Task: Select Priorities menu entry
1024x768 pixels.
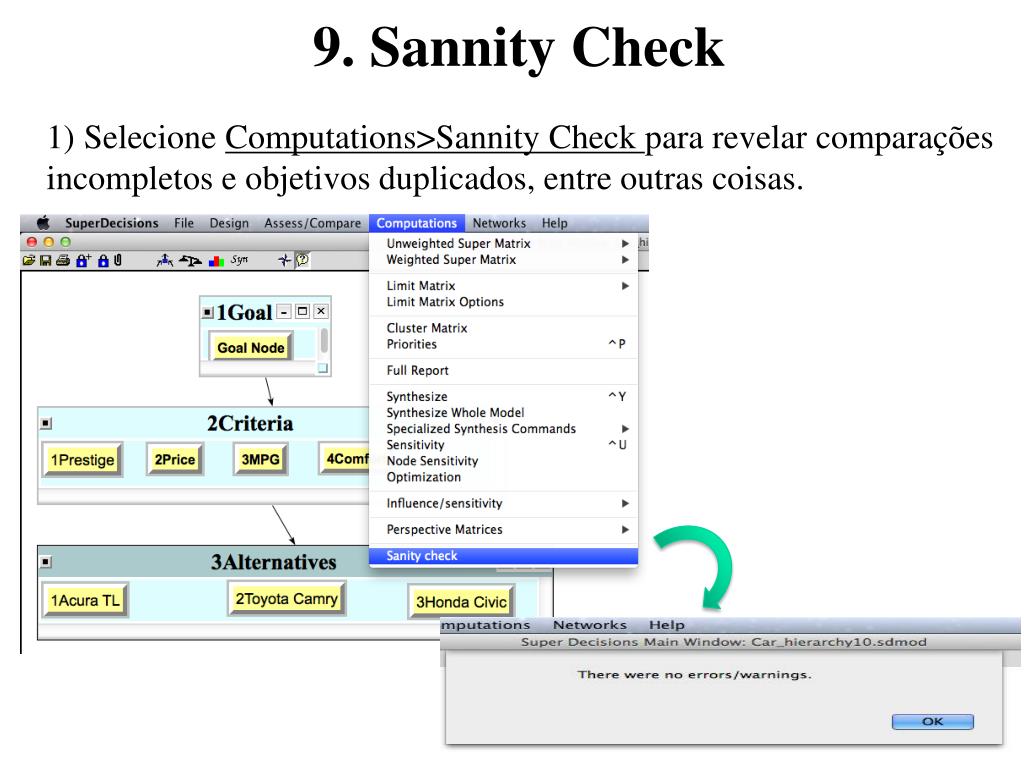Action: point(504,344)
